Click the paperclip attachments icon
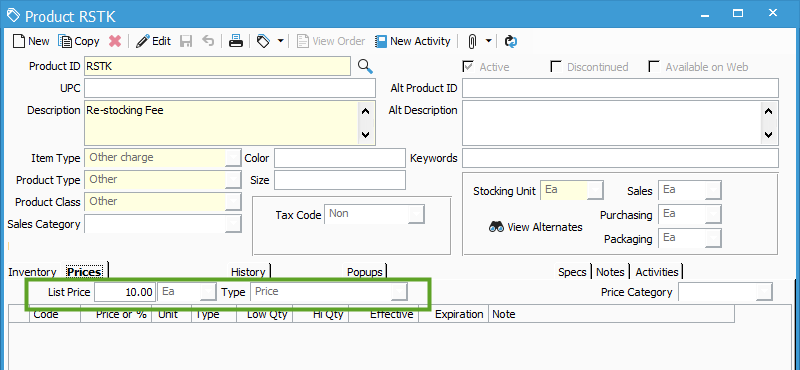 [472, 41]
